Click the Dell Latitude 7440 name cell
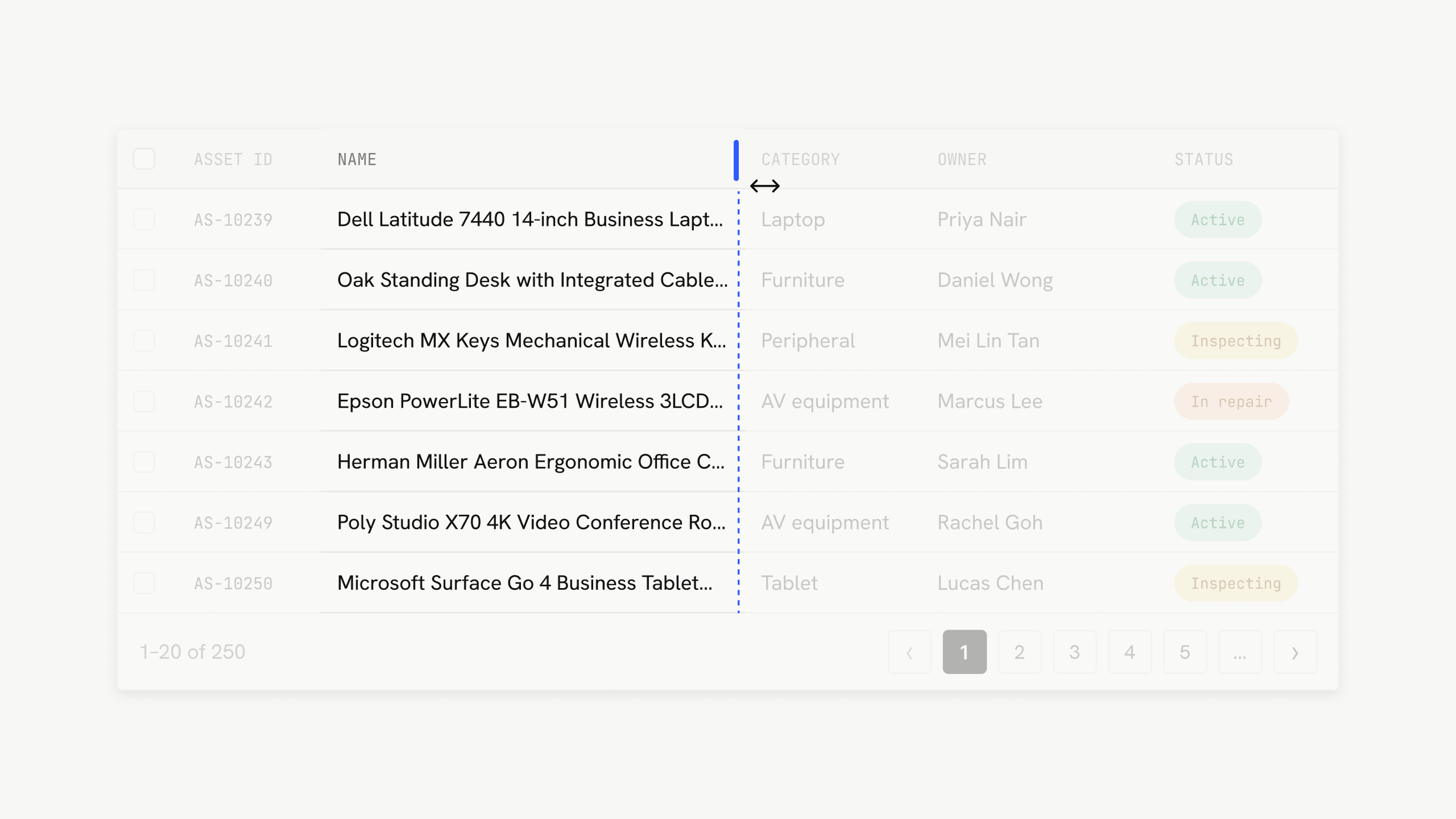 click(530, 220)
